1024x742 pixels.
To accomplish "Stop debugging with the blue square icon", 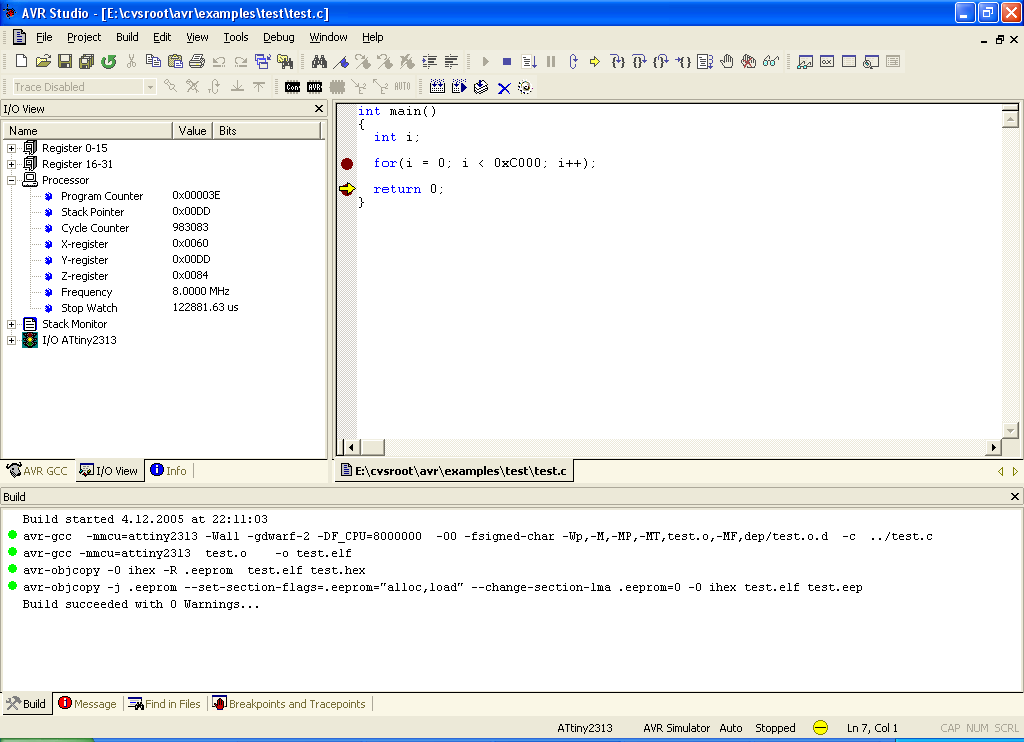I will tap(507, 62).
